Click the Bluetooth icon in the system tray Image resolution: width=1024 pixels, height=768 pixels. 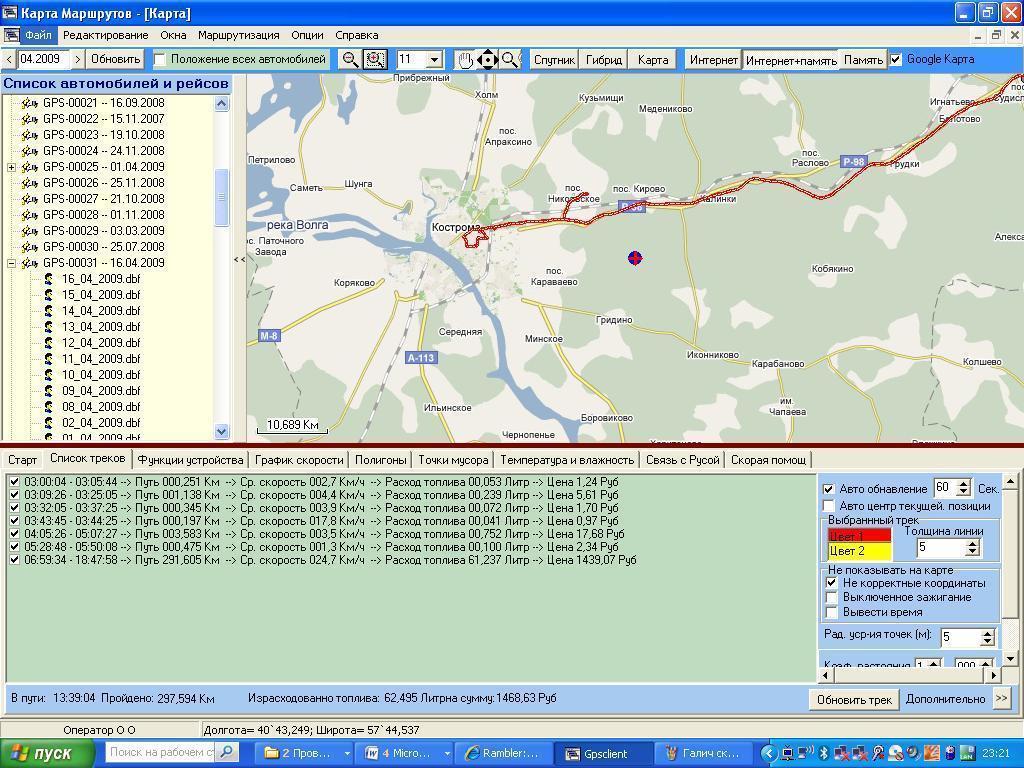click(824, 754)
